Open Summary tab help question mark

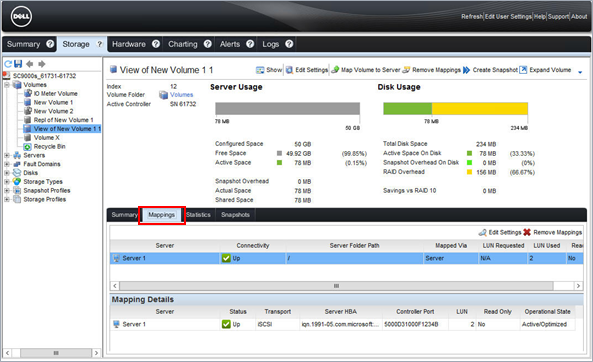[50, 44]
